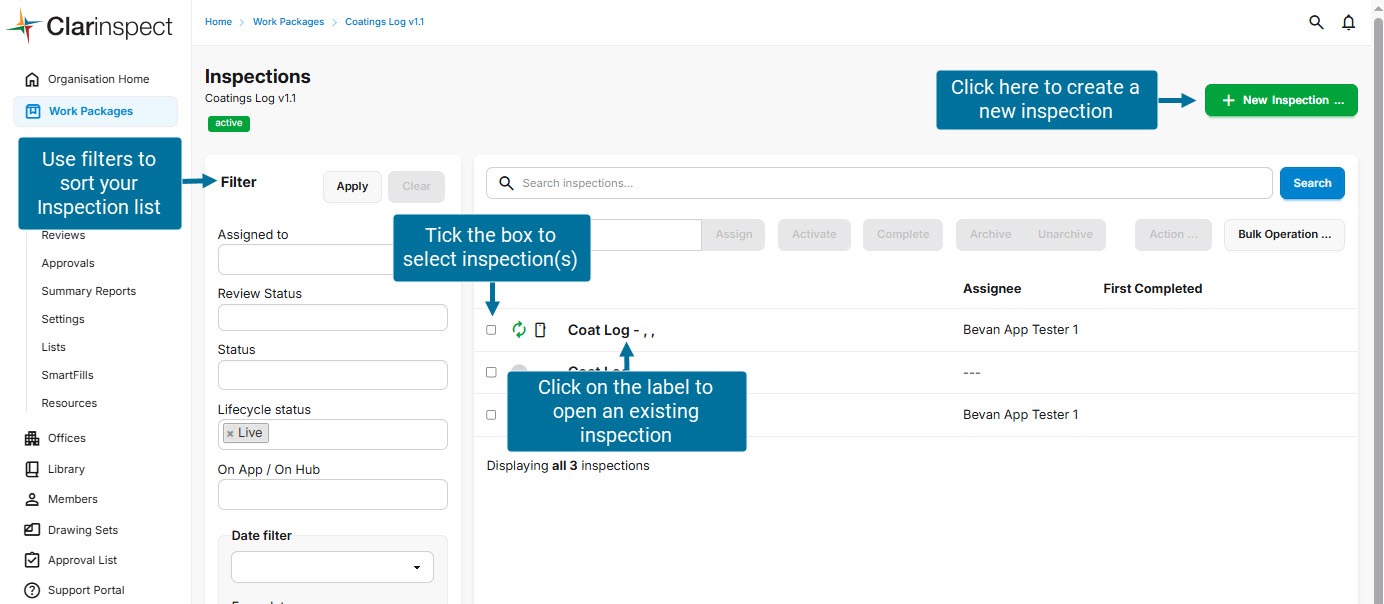Screen dimensions: 1384x604
Task: Click the mobile device icon on Coat Log row
Action: point(540,330)
